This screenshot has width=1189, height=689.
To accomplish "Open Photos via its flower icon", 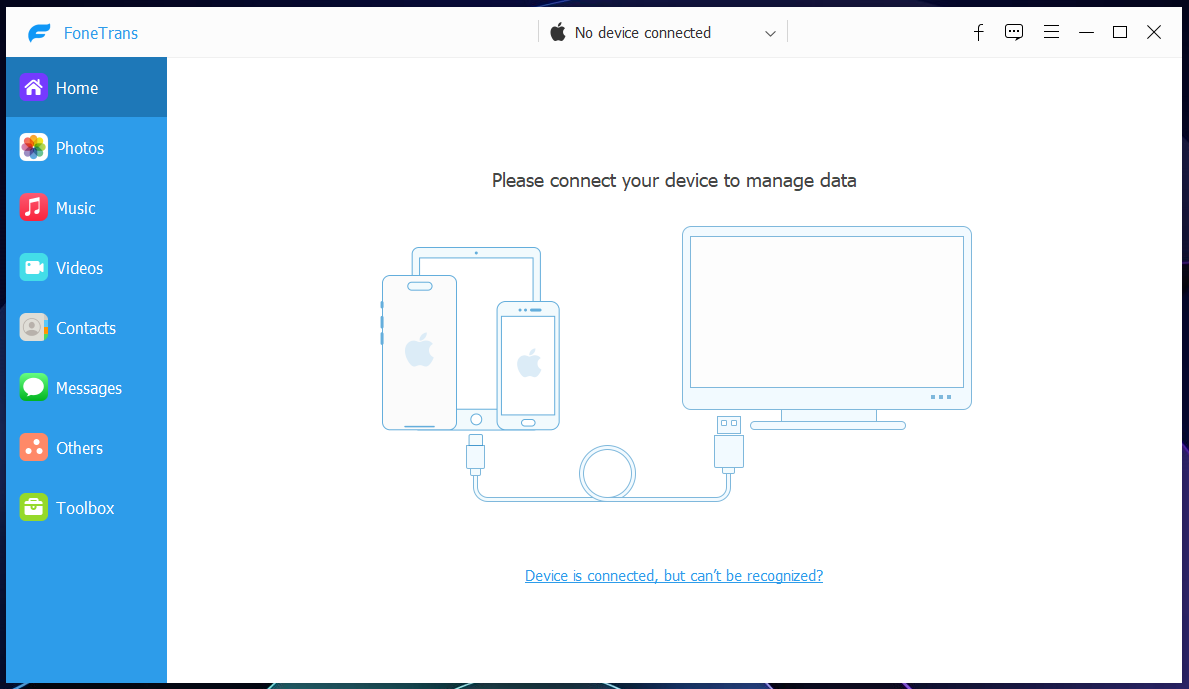I will tap(33, 148).
